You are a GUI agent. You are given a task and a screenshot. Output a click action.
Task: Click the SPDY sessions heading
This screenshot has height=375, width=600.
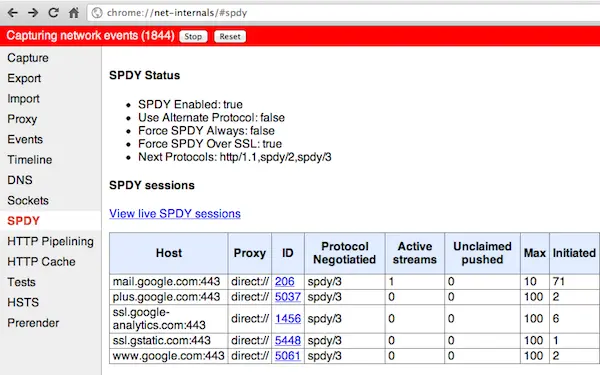(x=152, y=185)
